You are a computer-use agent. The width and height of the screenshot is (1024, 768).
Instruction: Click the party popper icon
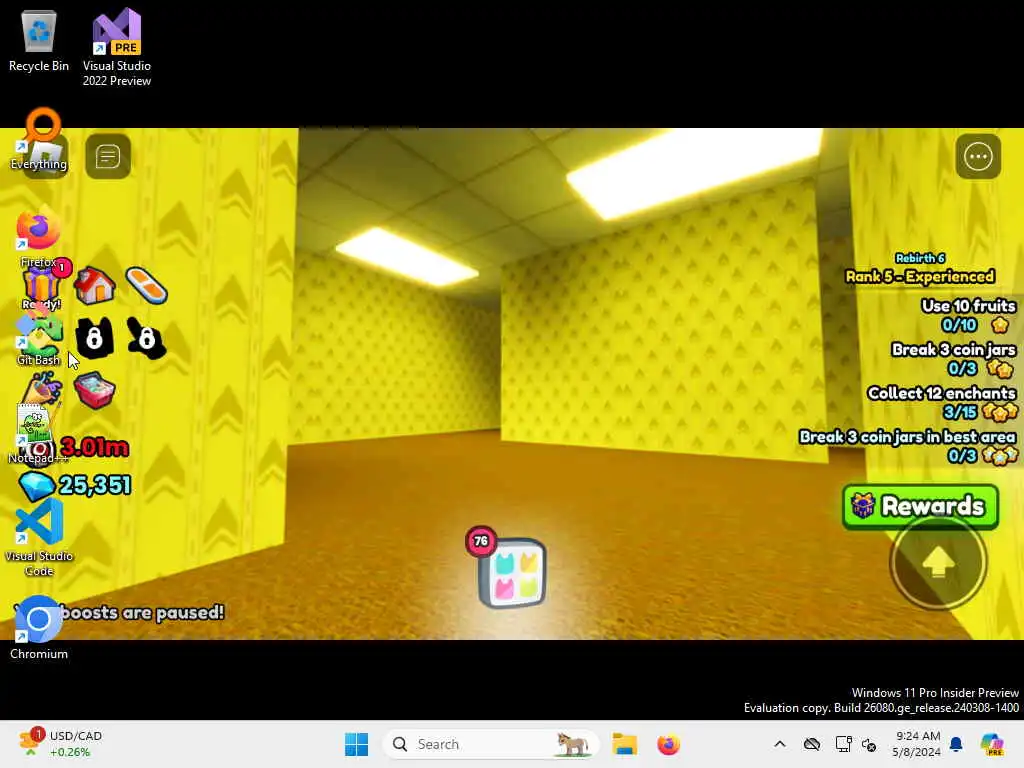point(43,389)
